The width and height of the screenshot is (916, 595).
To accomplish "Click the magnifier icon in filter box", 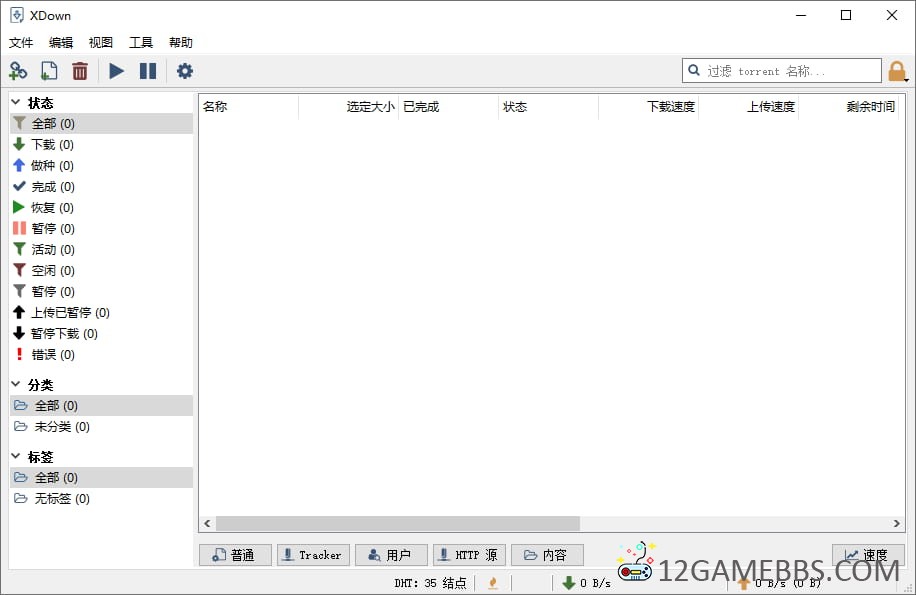I will pyautogui.click(x=694, y=71).
